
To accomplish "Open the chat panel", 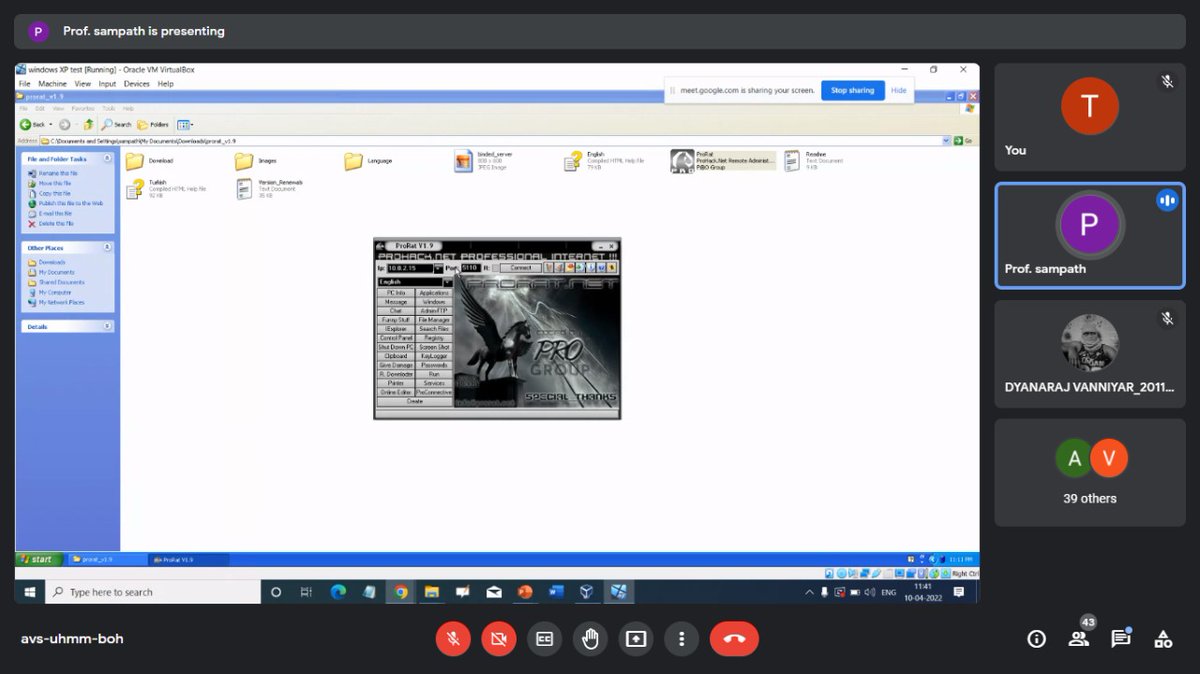I will click(1120, 639).
